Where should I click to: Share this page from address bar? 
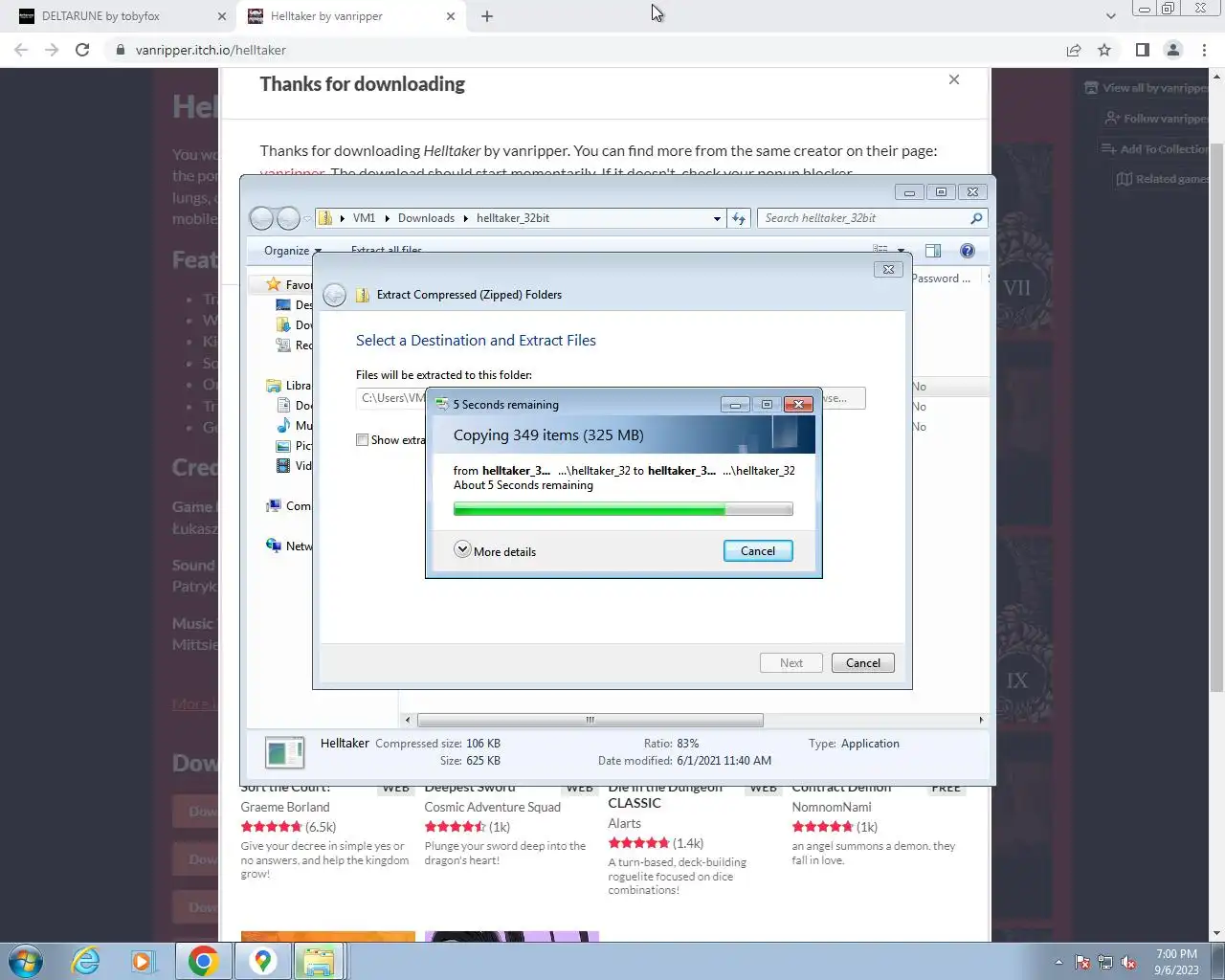click(1074, 50)
